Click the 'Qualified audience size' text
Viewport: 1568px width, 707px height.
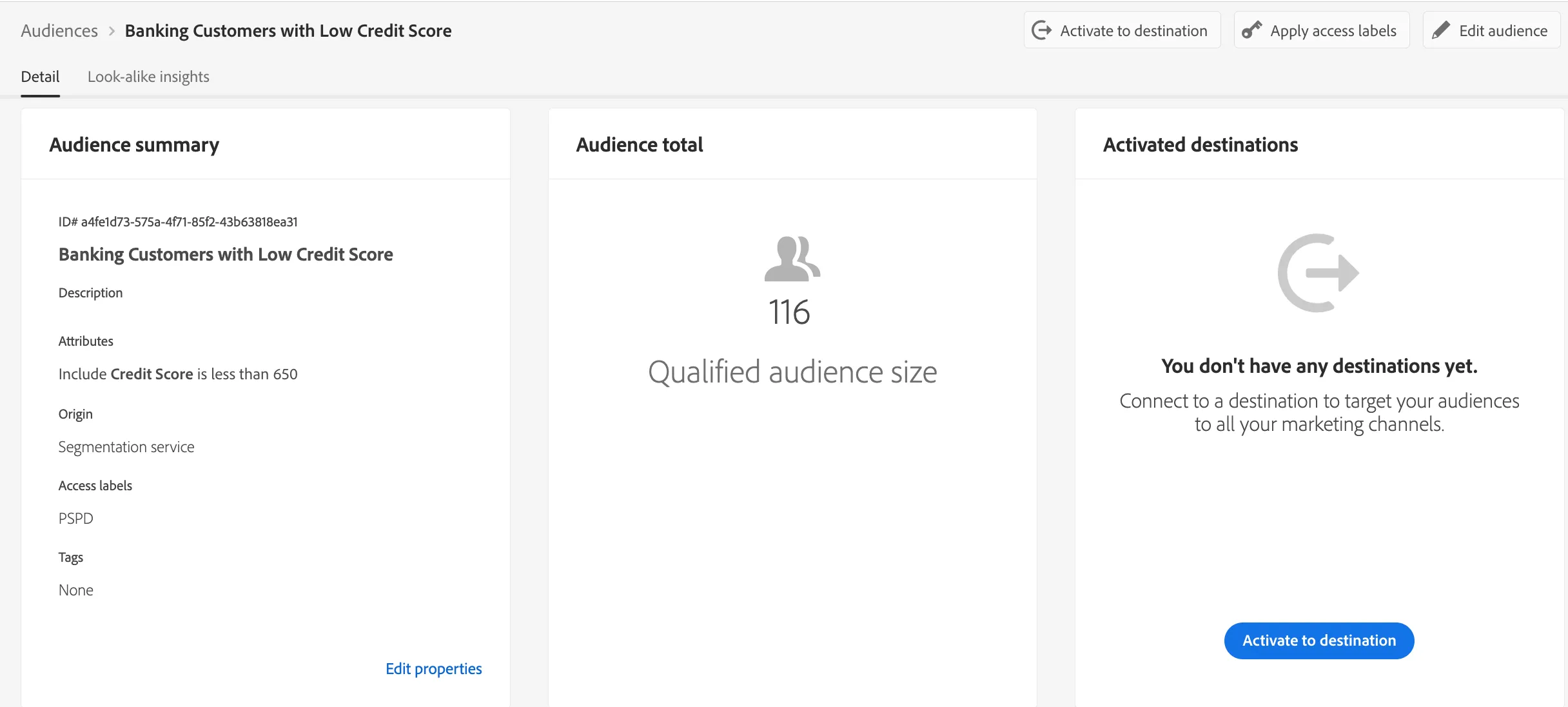792,372
